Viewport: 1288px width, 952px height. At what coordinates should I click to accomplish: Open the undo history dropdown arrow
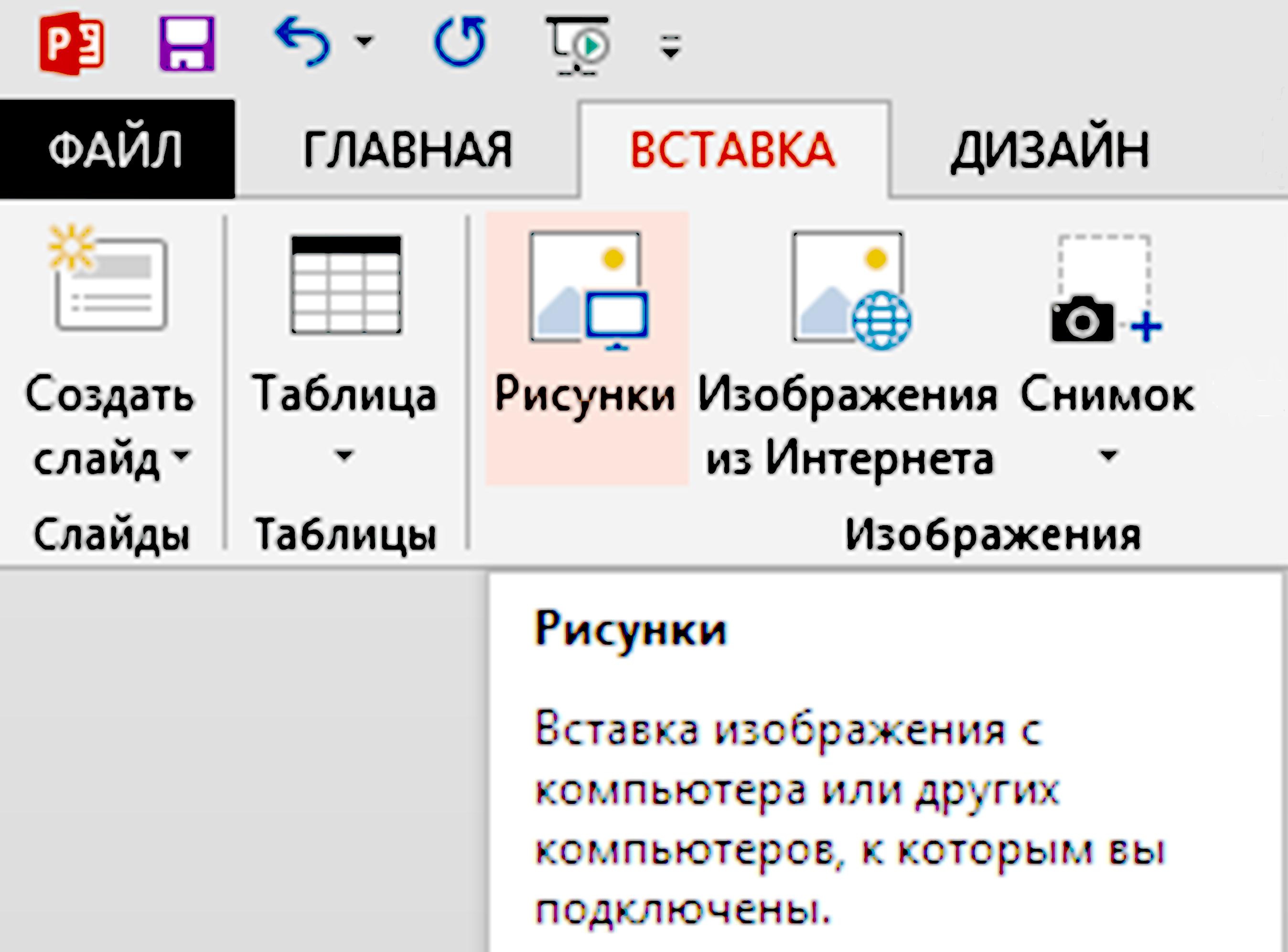(x=365, y=42)
